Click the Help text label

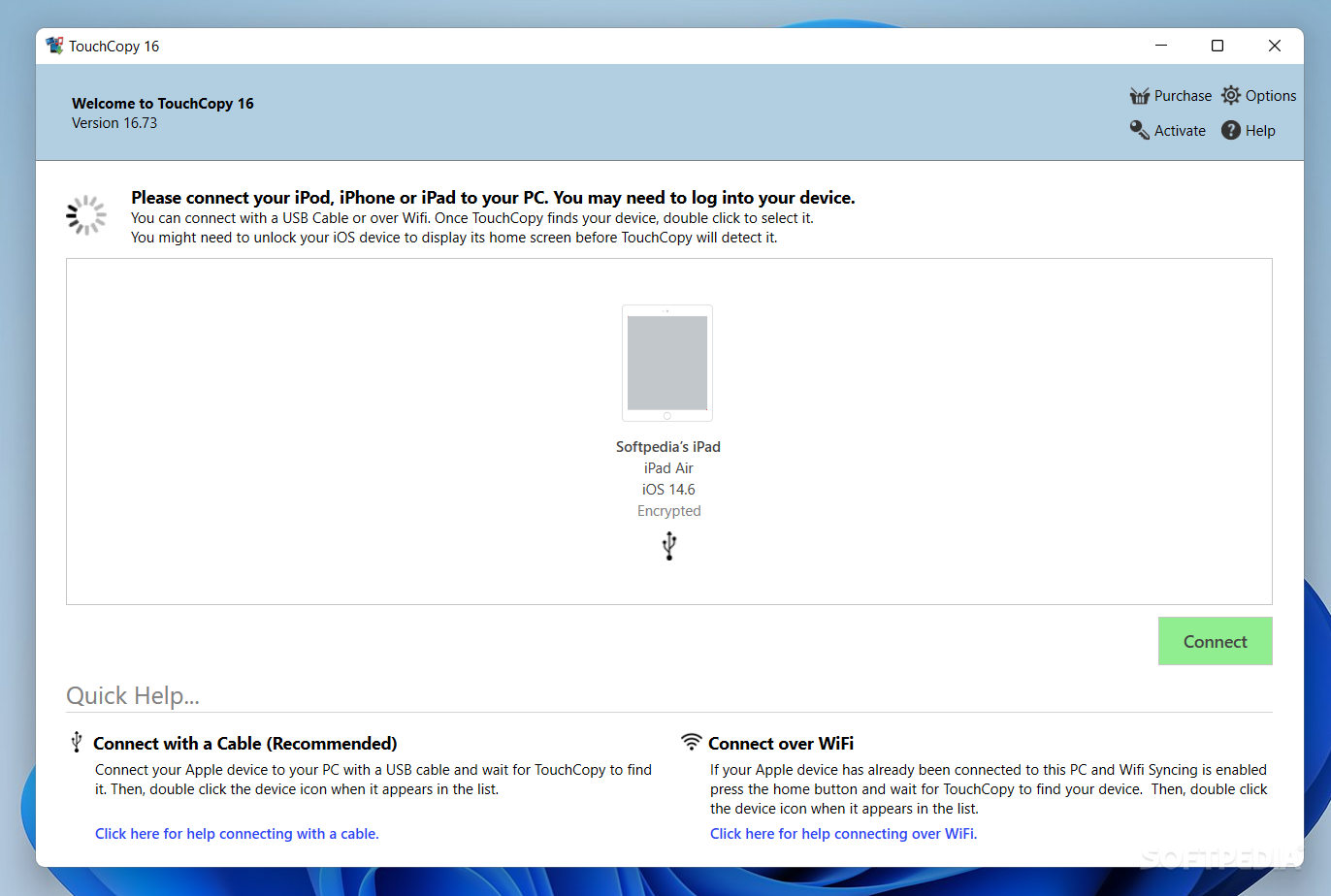1260,131
